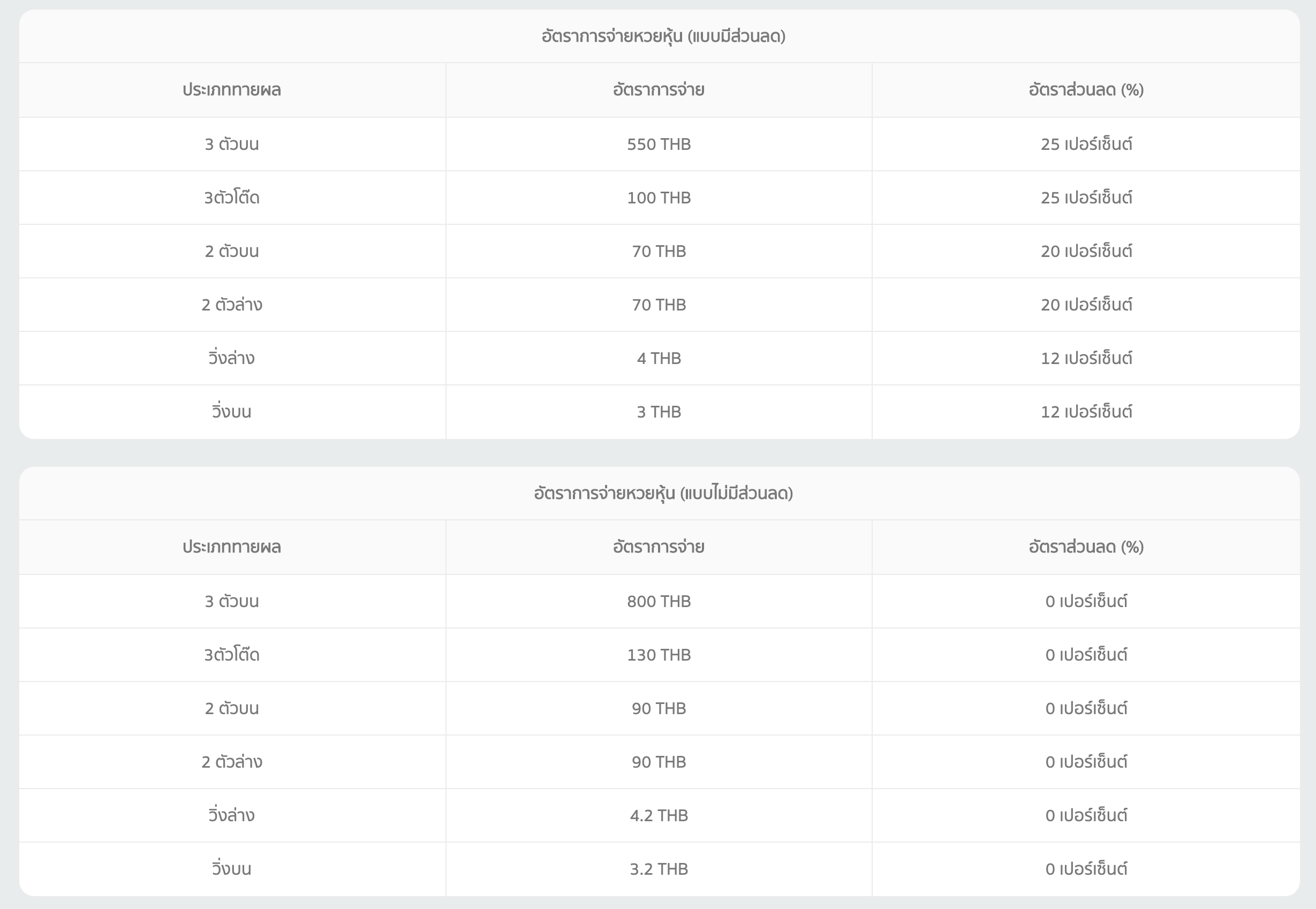The image size is (1316, 909).
Task: Click 3ตัวโต๊ด row label in first table
Action: point(232,198)
